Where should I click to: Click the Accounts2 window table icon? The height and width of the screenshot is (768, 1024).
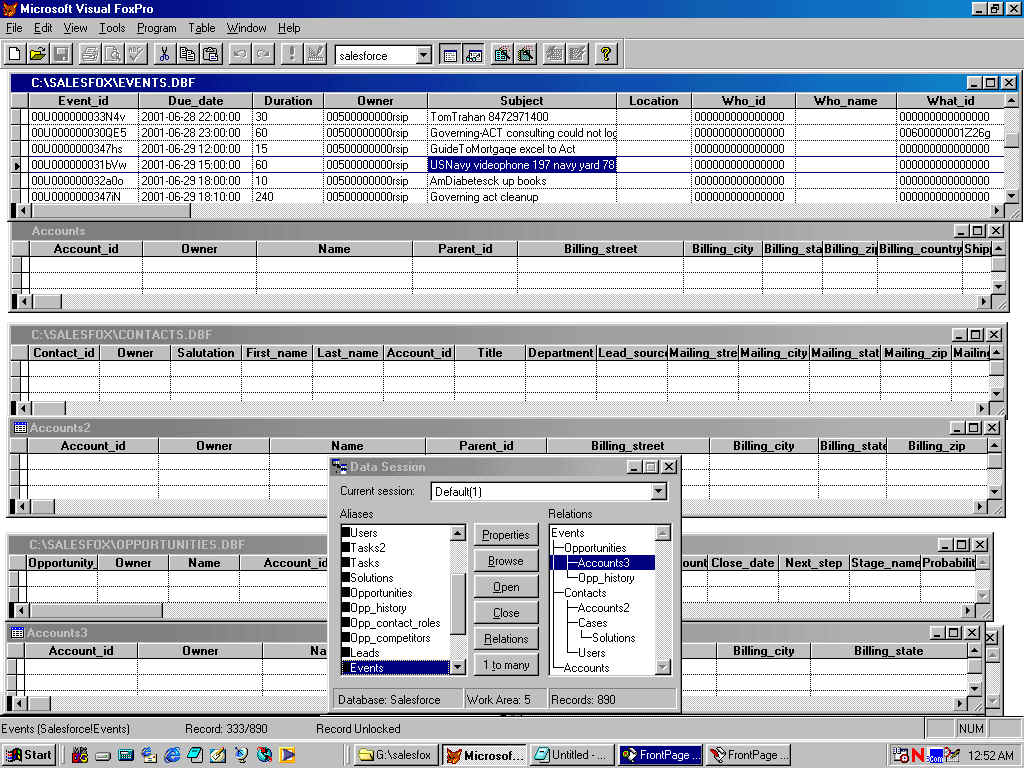click(x=20, y=428)
